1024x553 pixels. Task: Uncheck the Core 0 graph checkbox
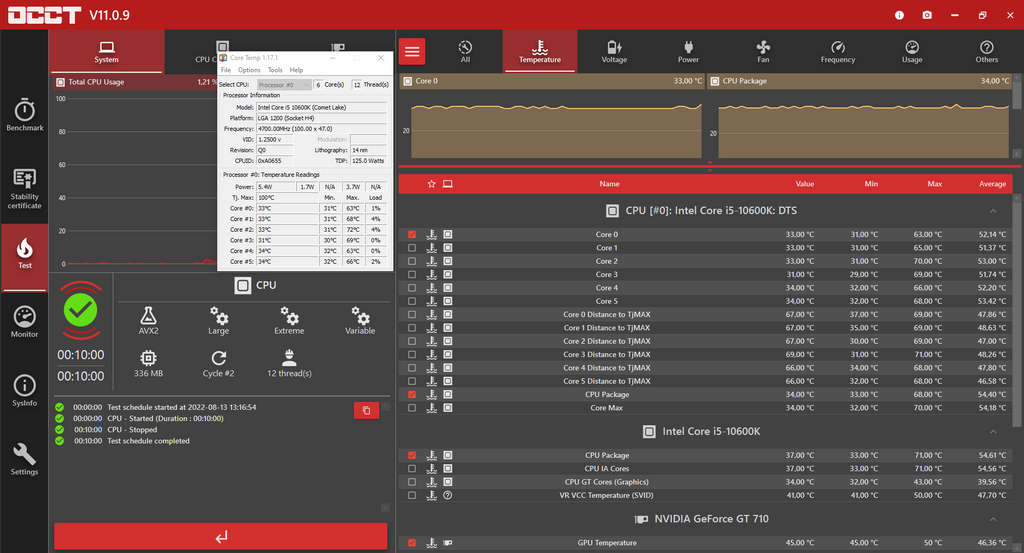pos(412,234)
